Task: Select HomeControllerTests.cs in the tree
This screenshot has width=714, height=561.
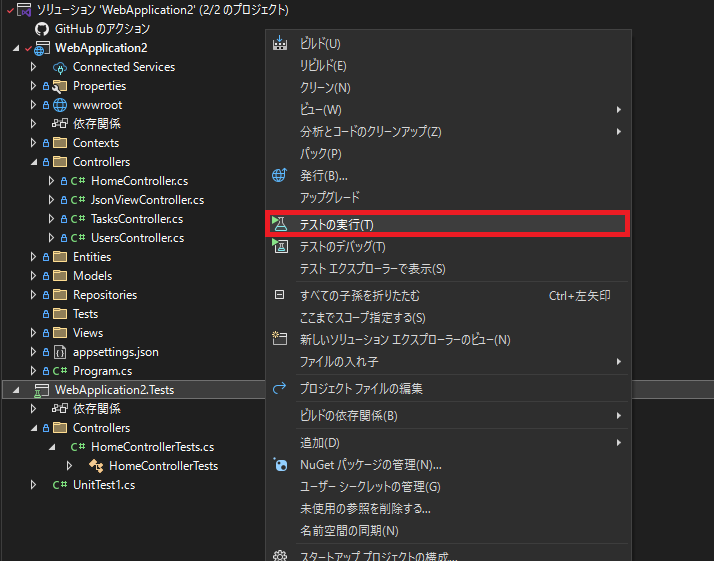Action: [153, 447]
